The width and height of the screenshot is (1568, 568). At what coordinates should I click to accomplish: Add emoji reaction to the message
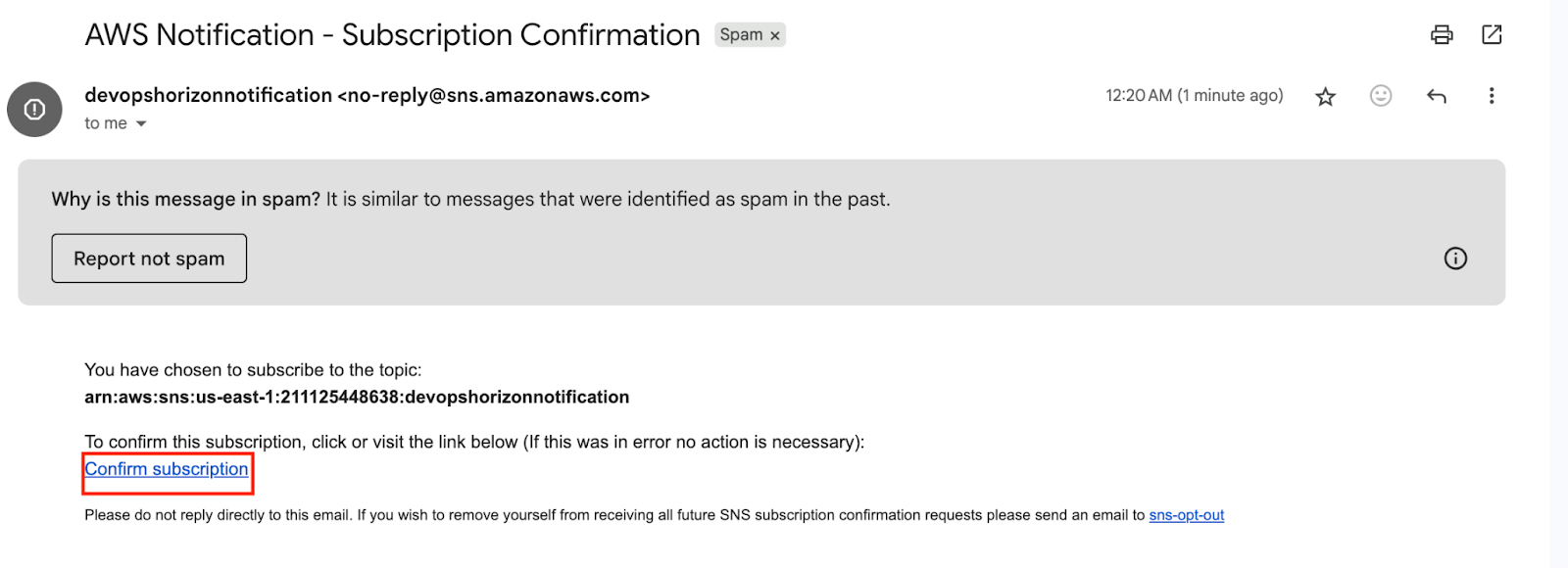point(1381,95)
